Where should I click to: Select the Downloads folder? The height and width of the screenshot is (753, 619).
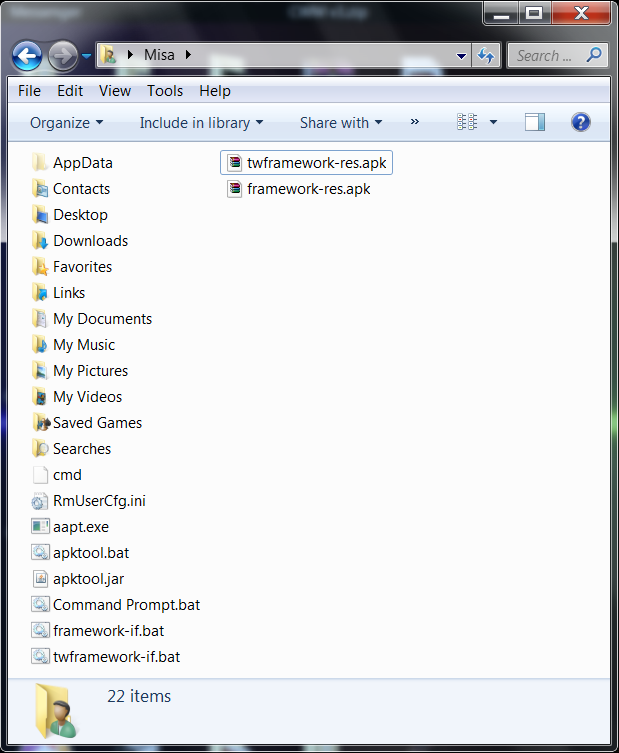90,241
